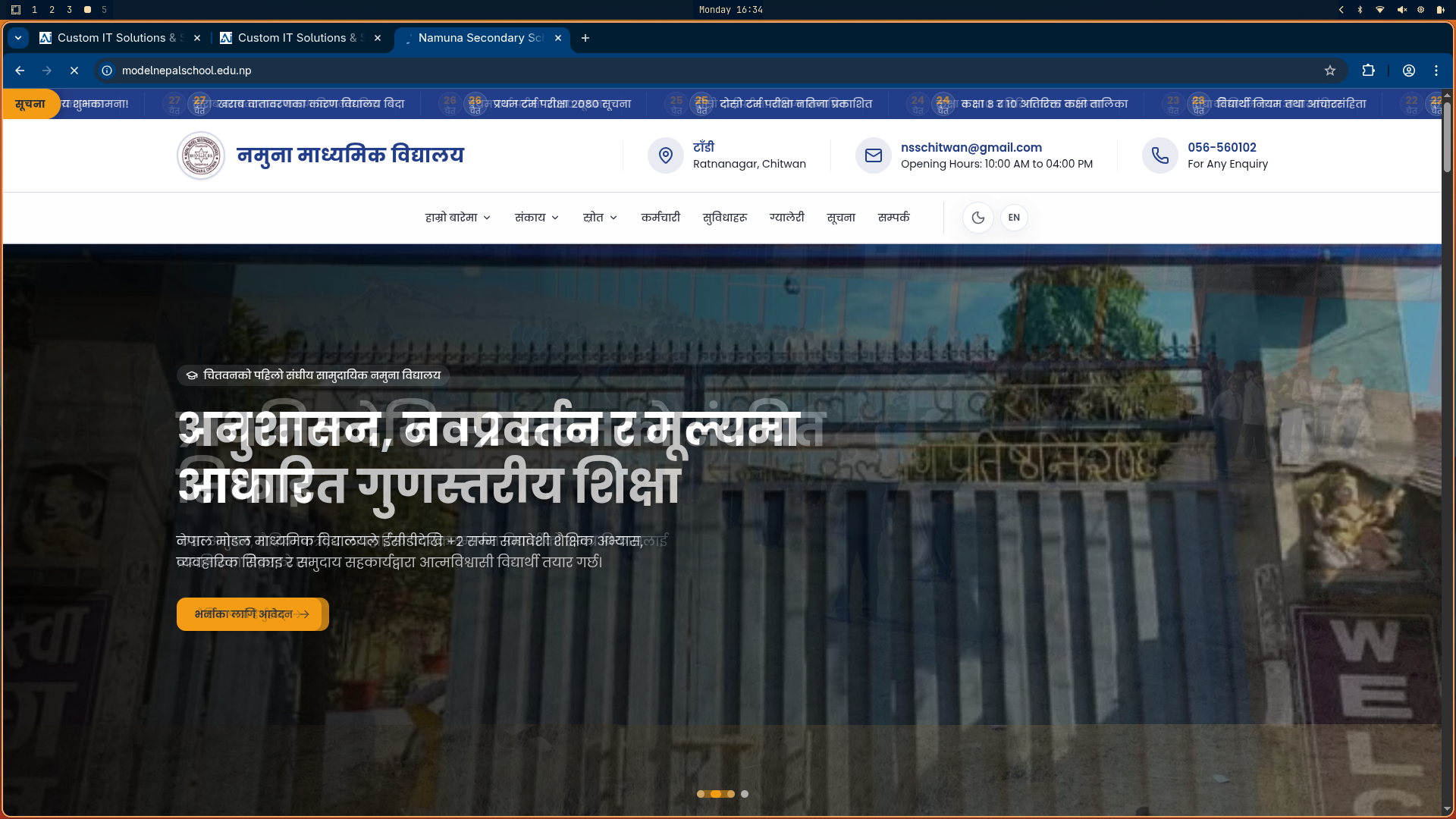The image size is (1456, 819).
Task: Click the school logo emblem
Action: click(x=201, y=155)
